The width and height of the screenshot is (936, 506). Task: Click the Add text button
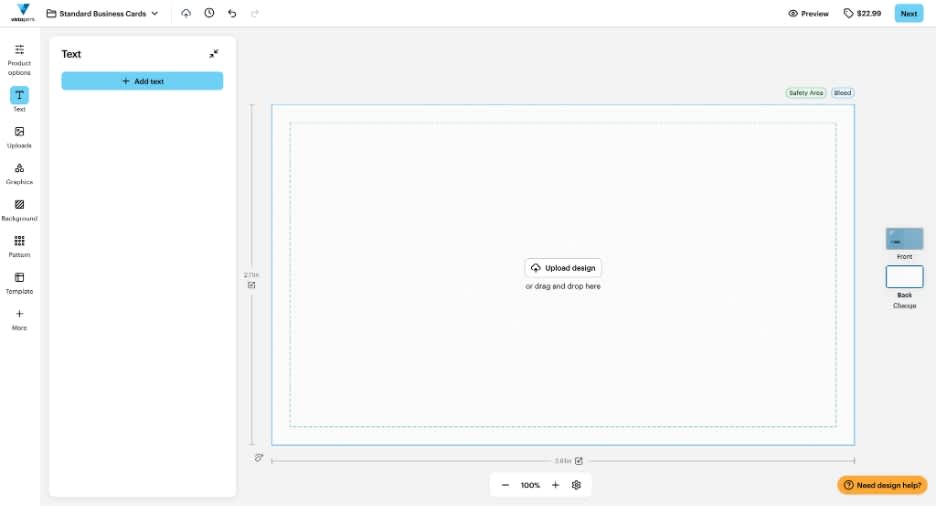click(x=142, y=81)
